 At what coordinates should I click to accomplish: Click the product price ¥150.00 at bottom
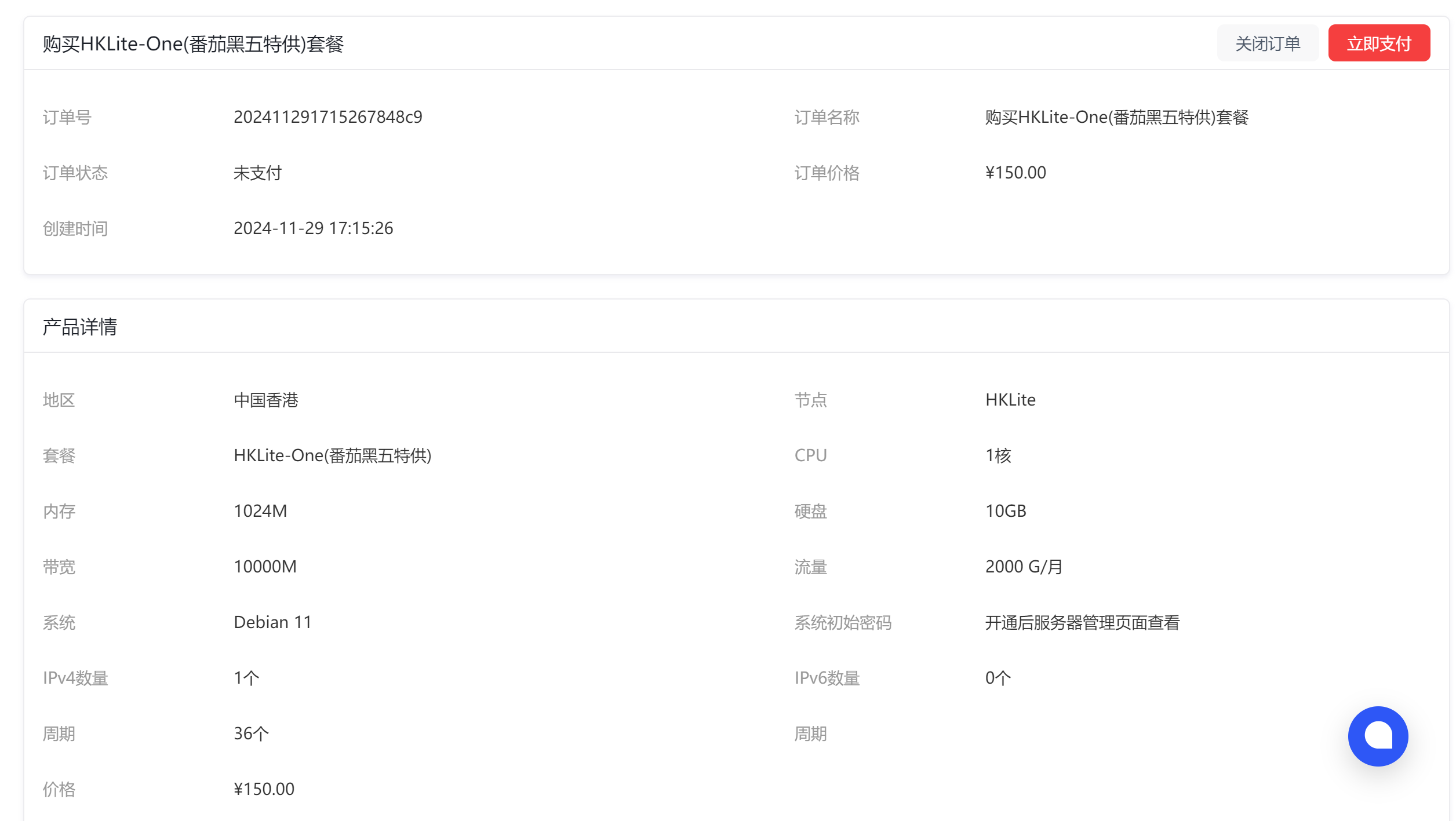pyautogui.click(x=264, y=789)
